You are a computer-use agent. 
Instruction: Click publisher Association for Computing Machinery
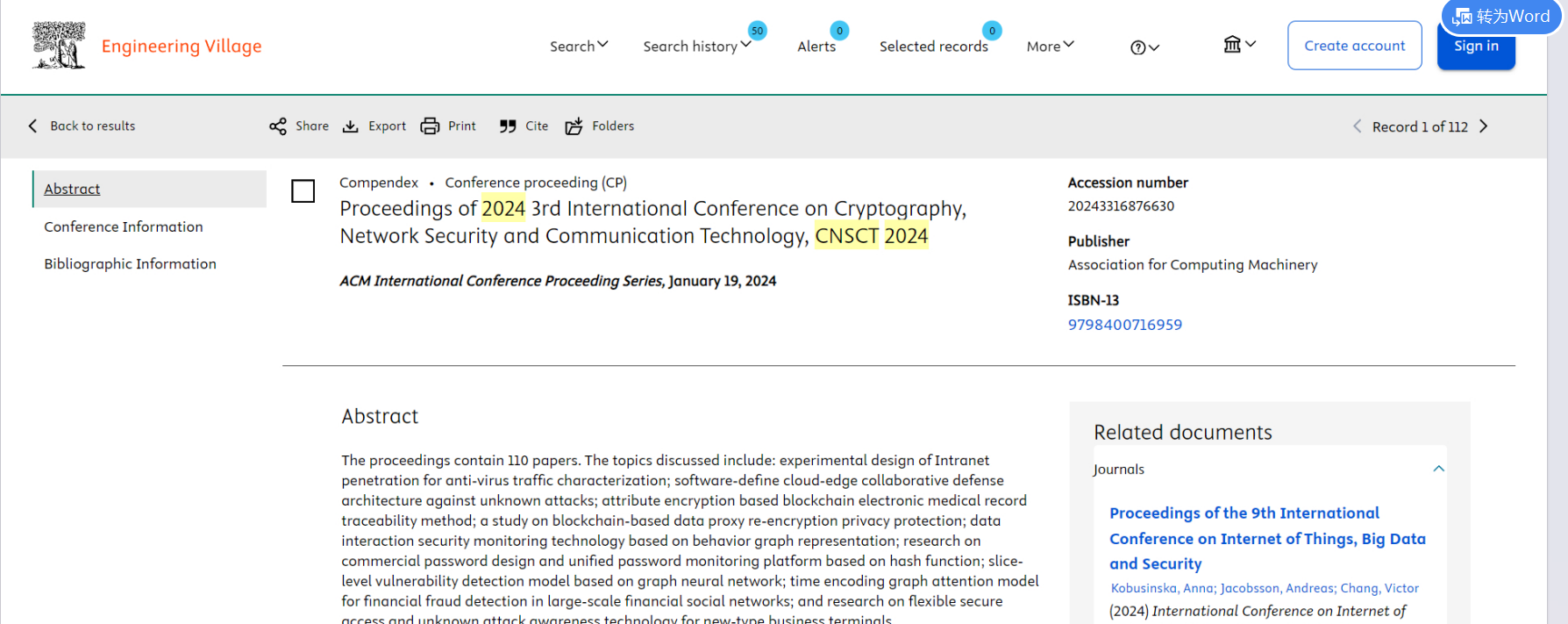click(x=1193, y=264)
